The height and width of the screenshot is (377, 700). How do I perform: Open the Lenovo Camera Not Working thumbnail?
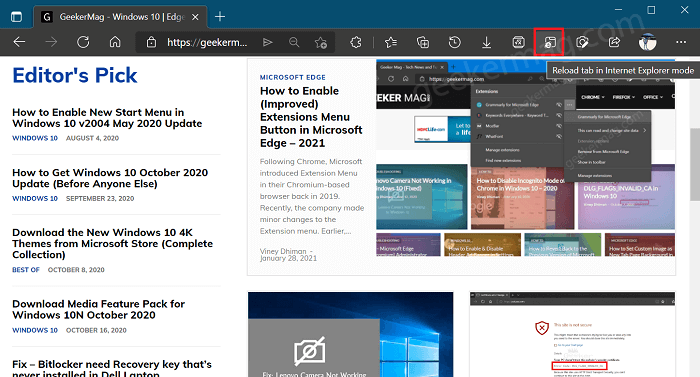pyautogui.click(x=350, y=335)
